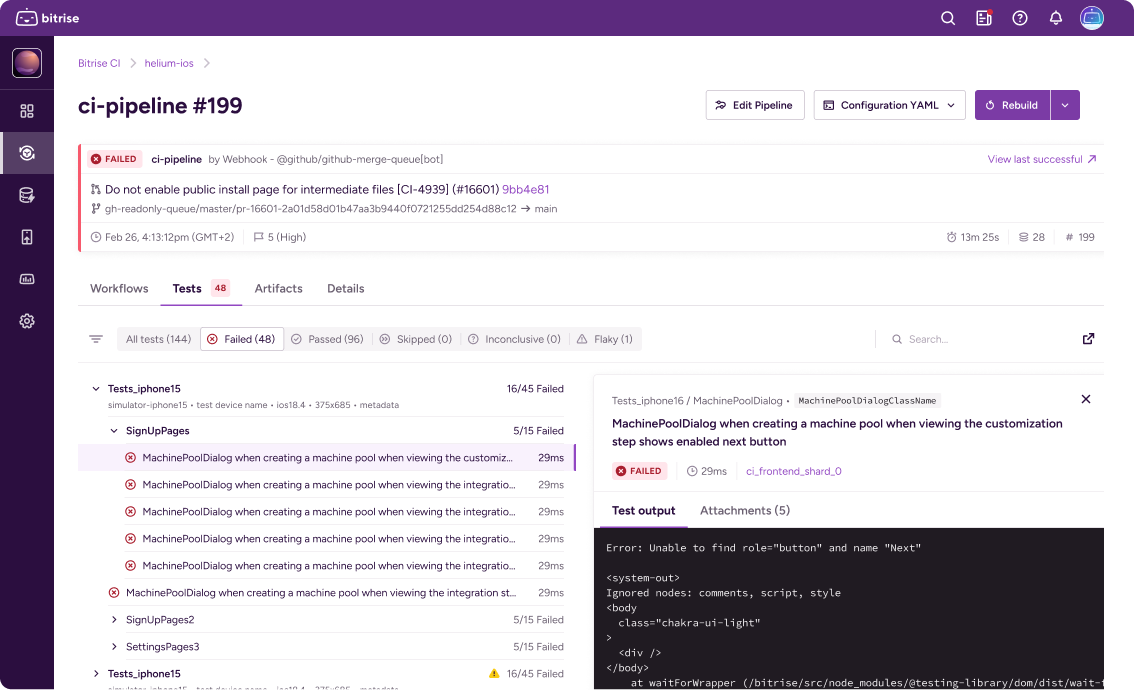Follow the View last successful link
The width and height of the screenshot is (1134, 690).
1041,159
